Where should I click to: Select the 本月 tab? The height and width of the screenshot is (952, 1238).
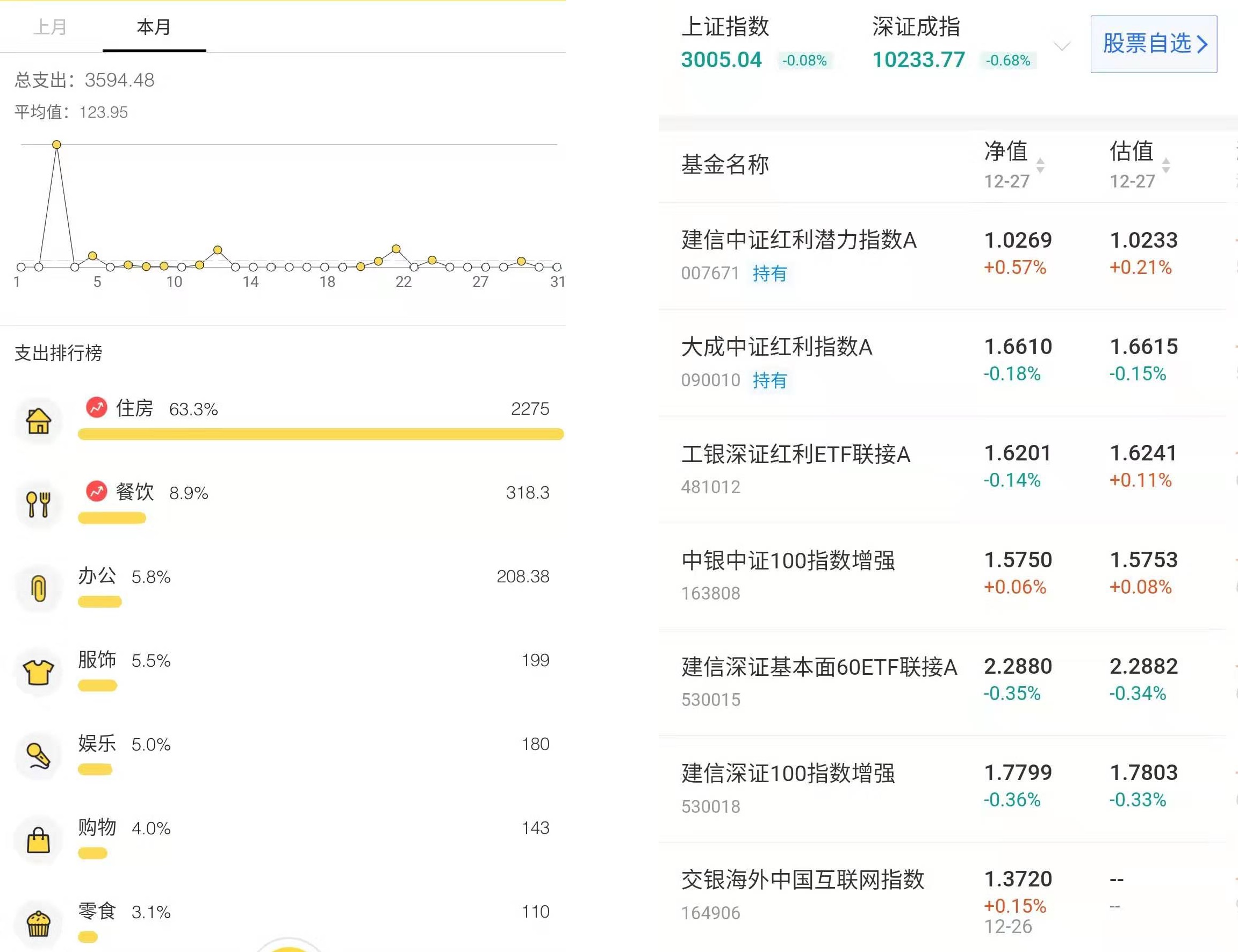point(154,27)
